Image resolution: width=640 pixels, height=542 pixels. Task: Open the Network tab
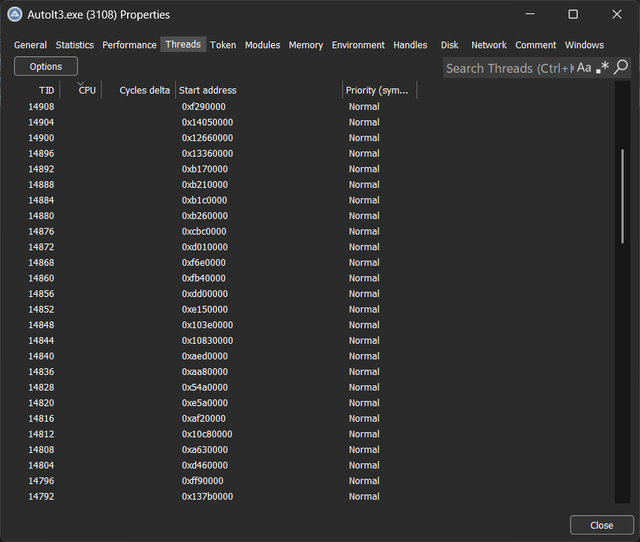pyautogui.click(x=489, y=45)
